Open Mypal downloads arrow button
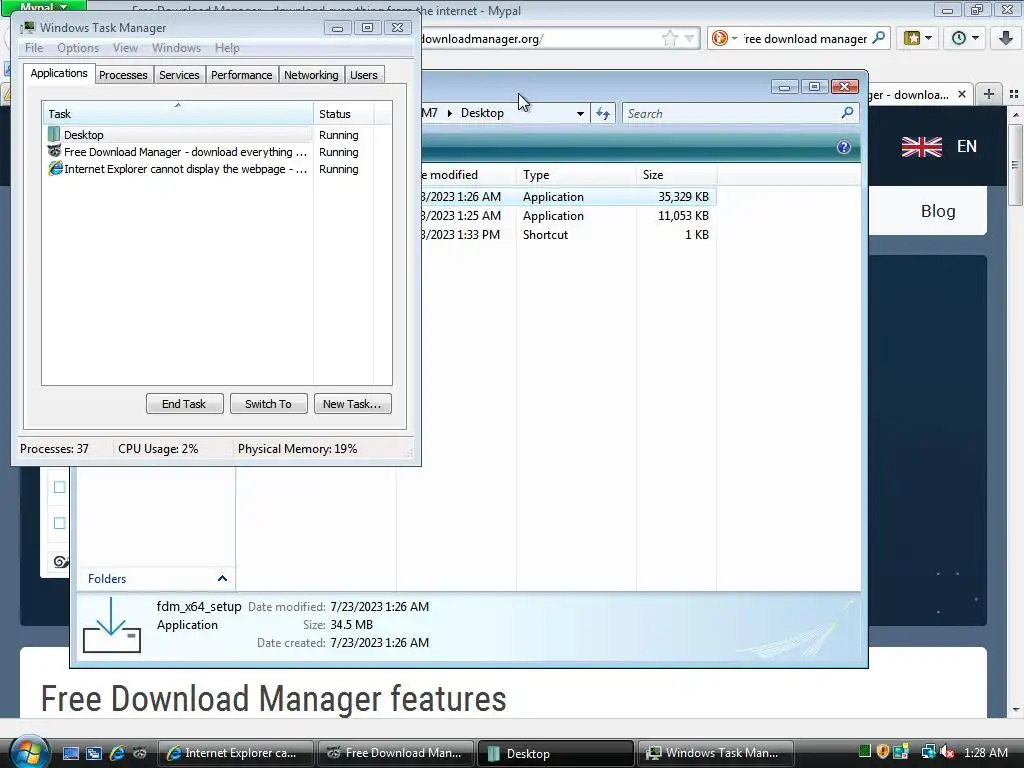This screenshot has width=1024, height=768. [1006, 38]
